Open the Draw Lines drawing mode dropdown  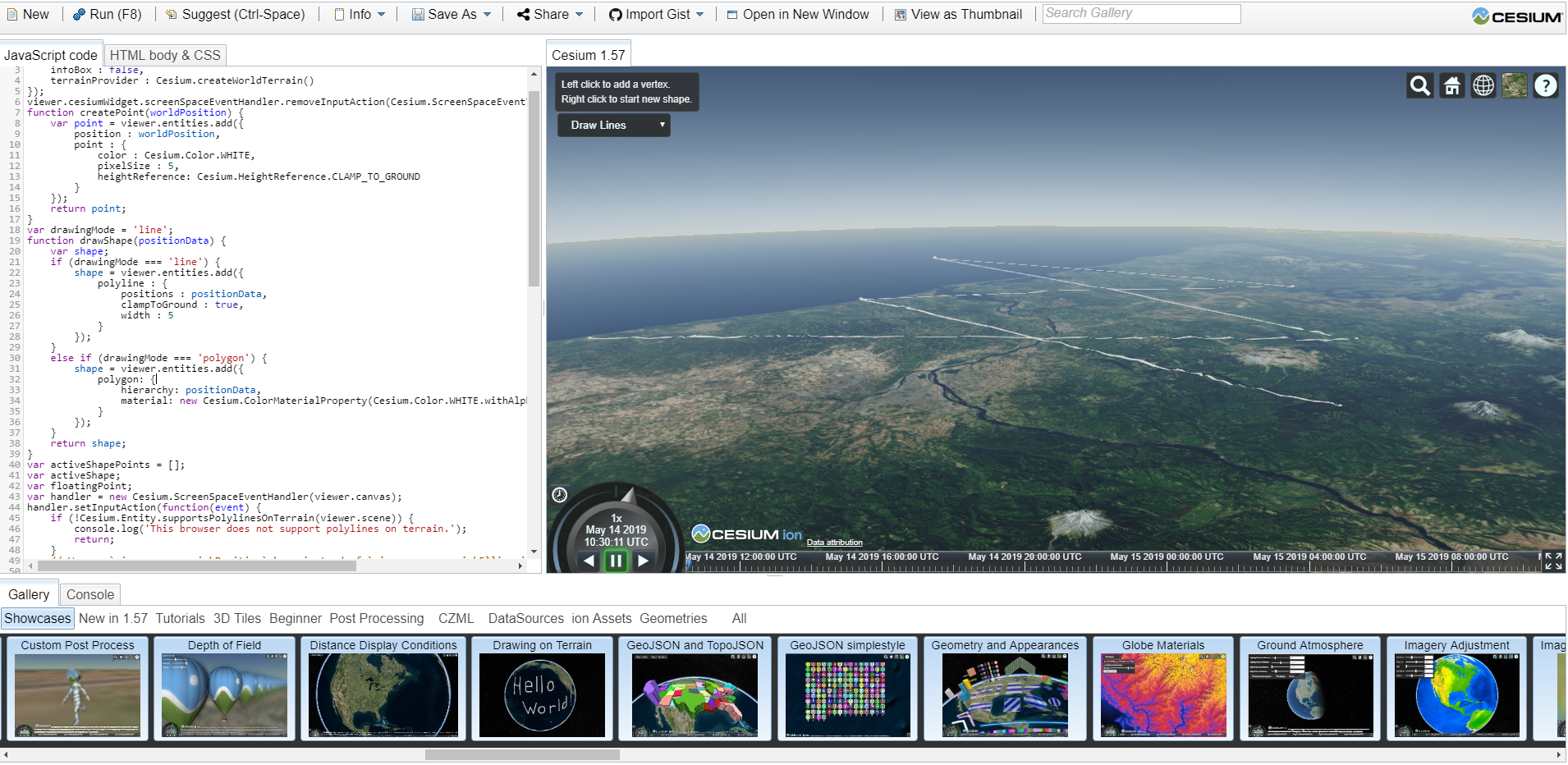(x=612, y=125)
